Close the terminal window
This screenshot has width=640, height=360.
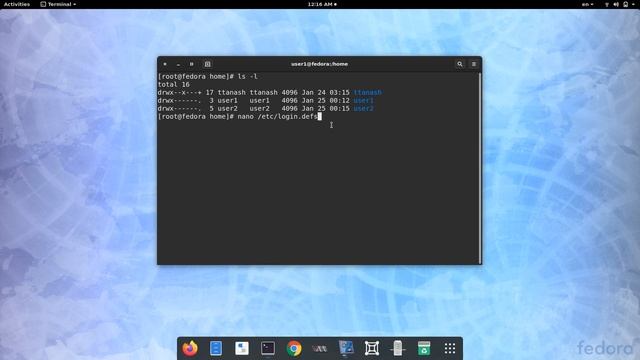[165, 64]
